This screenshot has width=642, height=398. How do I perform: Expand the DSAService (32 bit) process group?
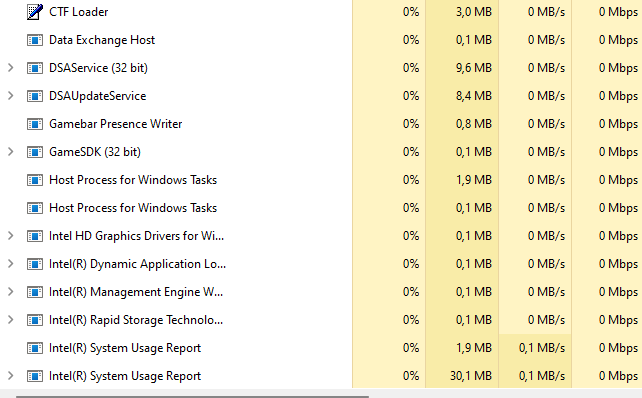(x=11, y=68)
